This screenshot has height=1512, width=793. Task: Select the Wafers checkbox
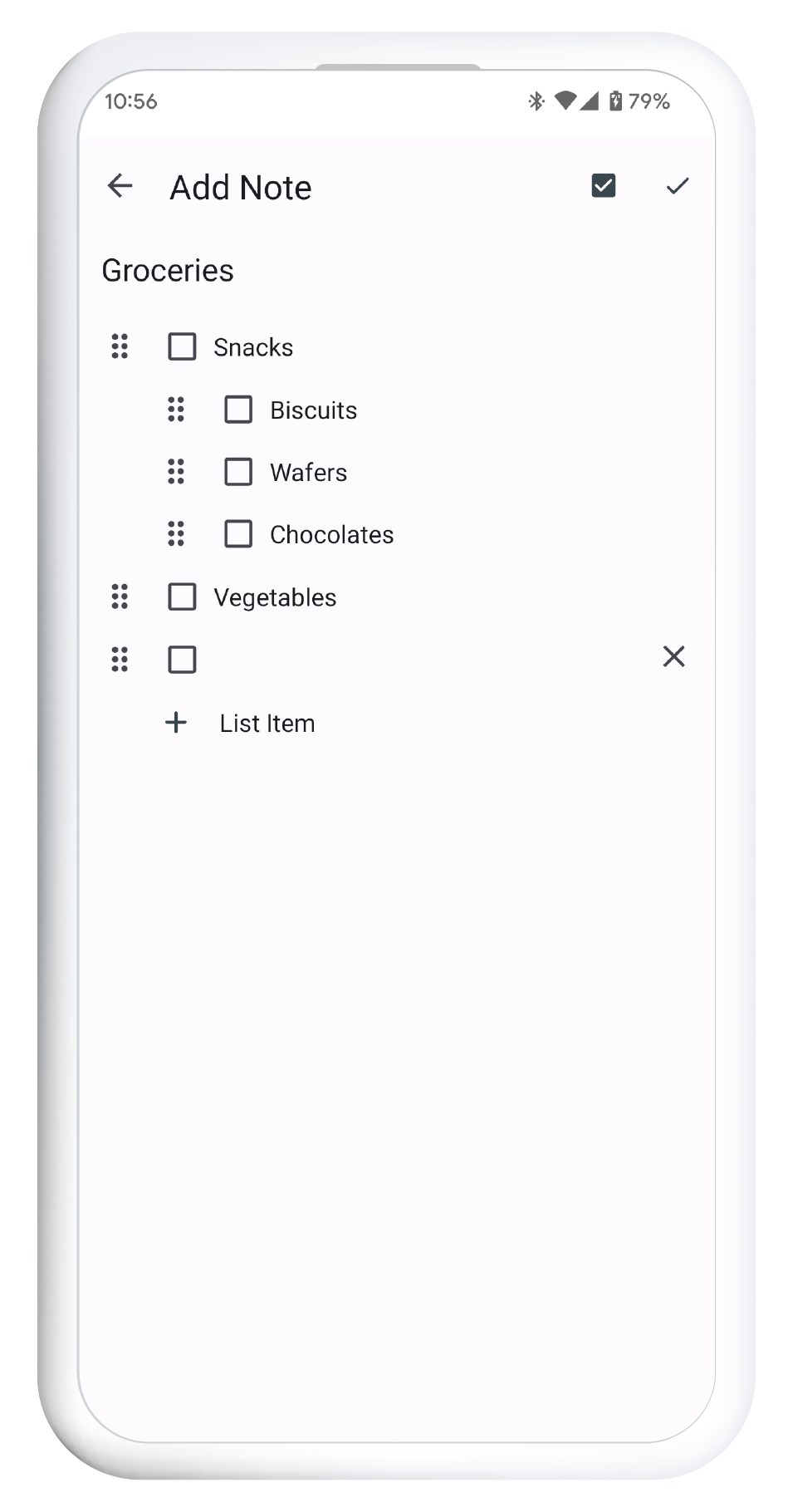point(238,472)
